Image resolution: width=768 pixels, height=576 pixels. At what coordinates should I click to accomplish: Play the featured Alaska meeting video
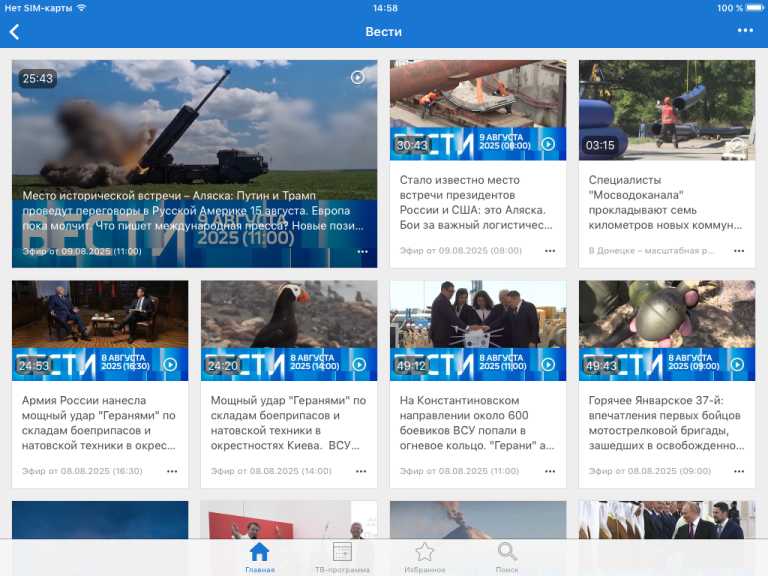[358, 77]
